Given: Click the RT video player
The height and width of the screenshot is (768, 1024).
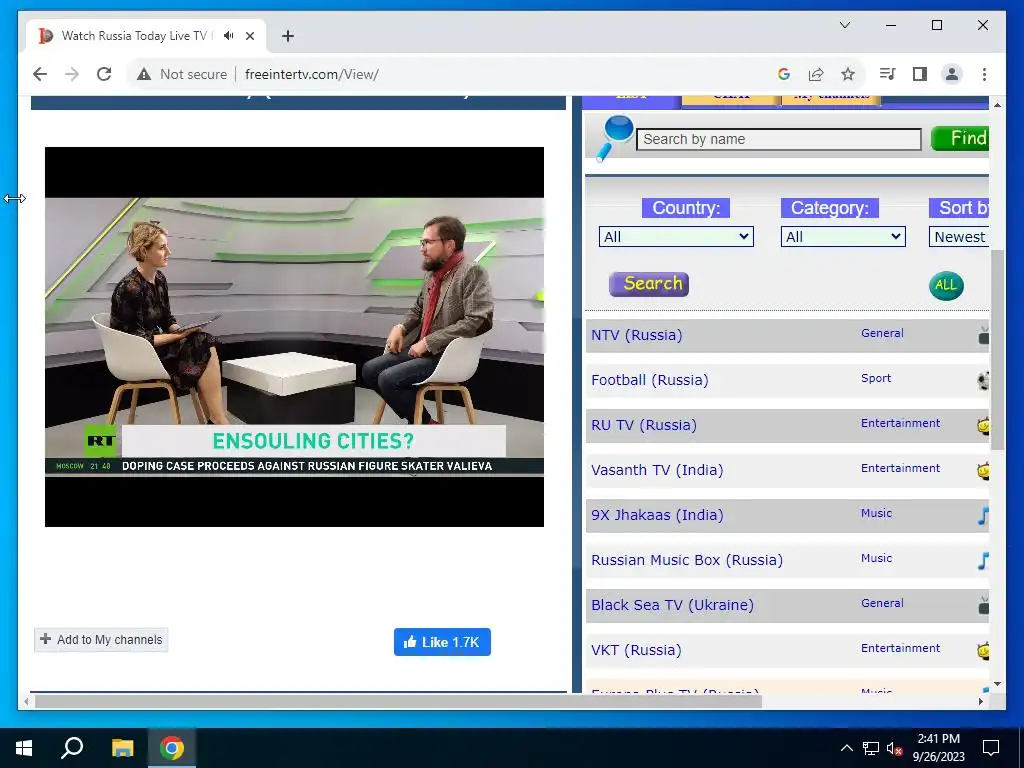Looking at the screenshot, I should (x=294, y=336).
